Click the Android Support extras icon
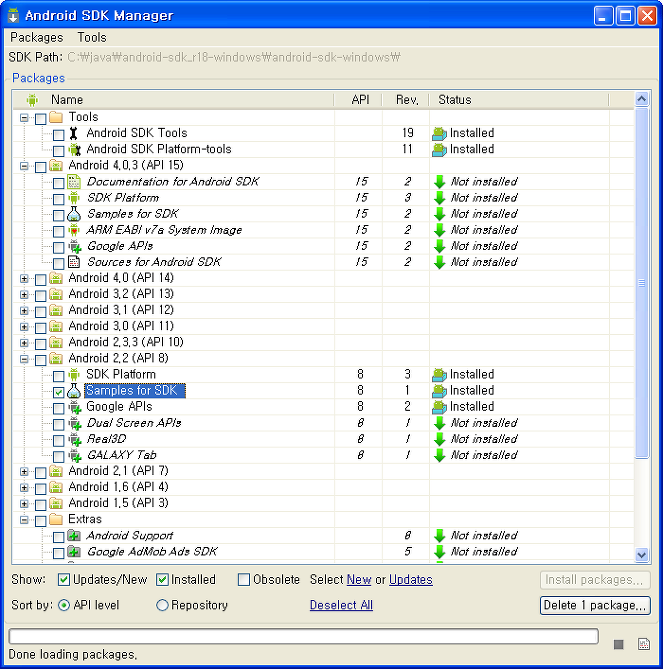Viewport: 663px width, 669px height. tap(74, 535)
